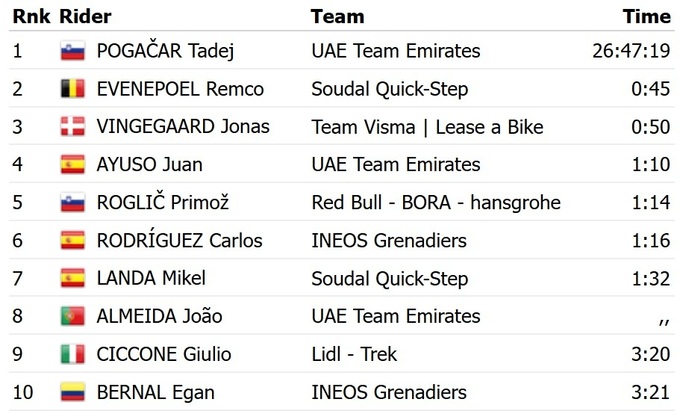Click the Belgian flag beside Evenepoel
This screenshot has height=411, width=680.
[72, 89]
